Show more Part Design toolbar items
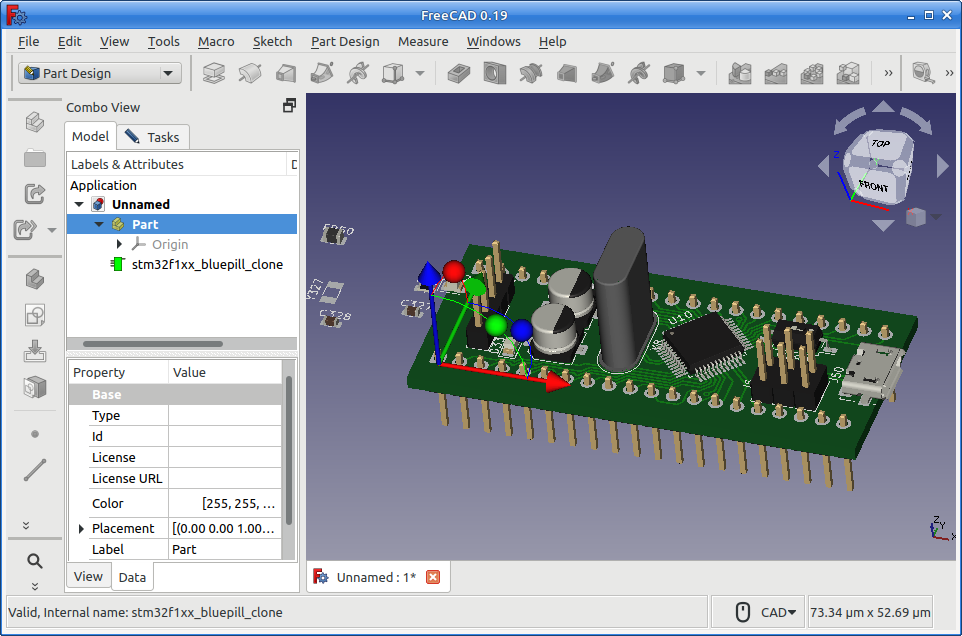Viewport: 962px width, 636px height. click(x=888, y=73)
